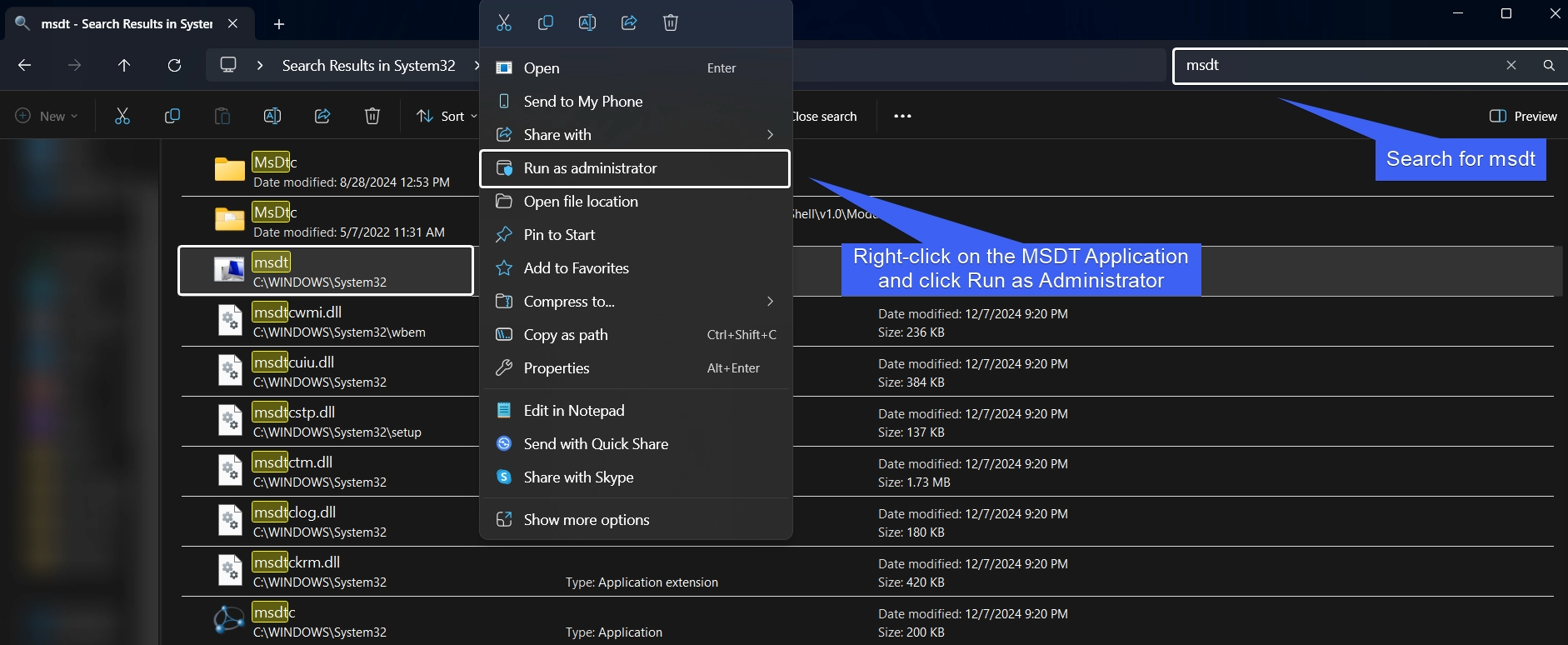Click the Copy icon in the toolbar

[172, 116]
